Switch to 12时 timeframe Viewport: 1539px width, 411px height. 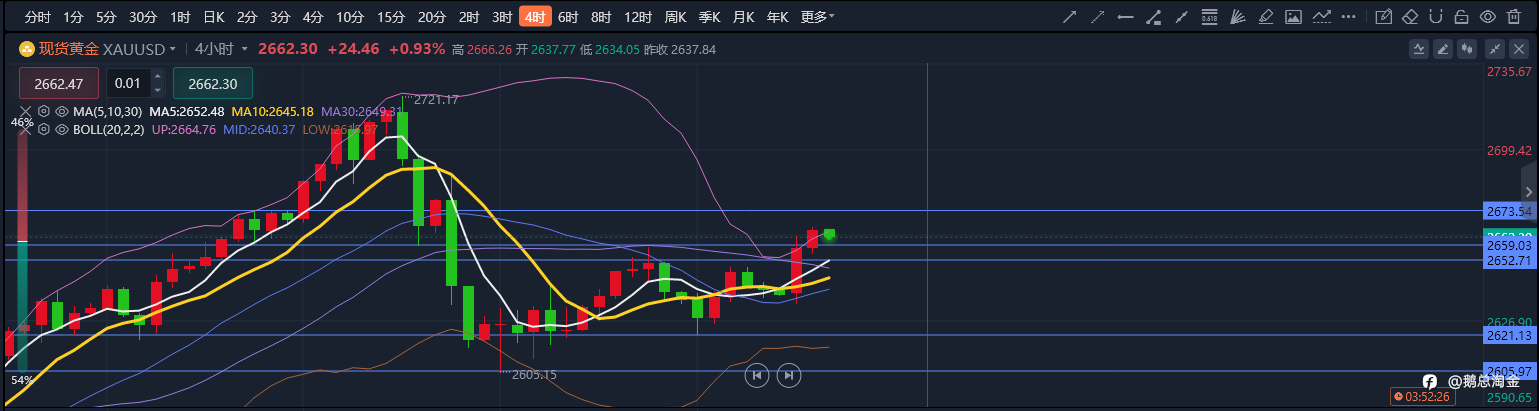[638, 17]
